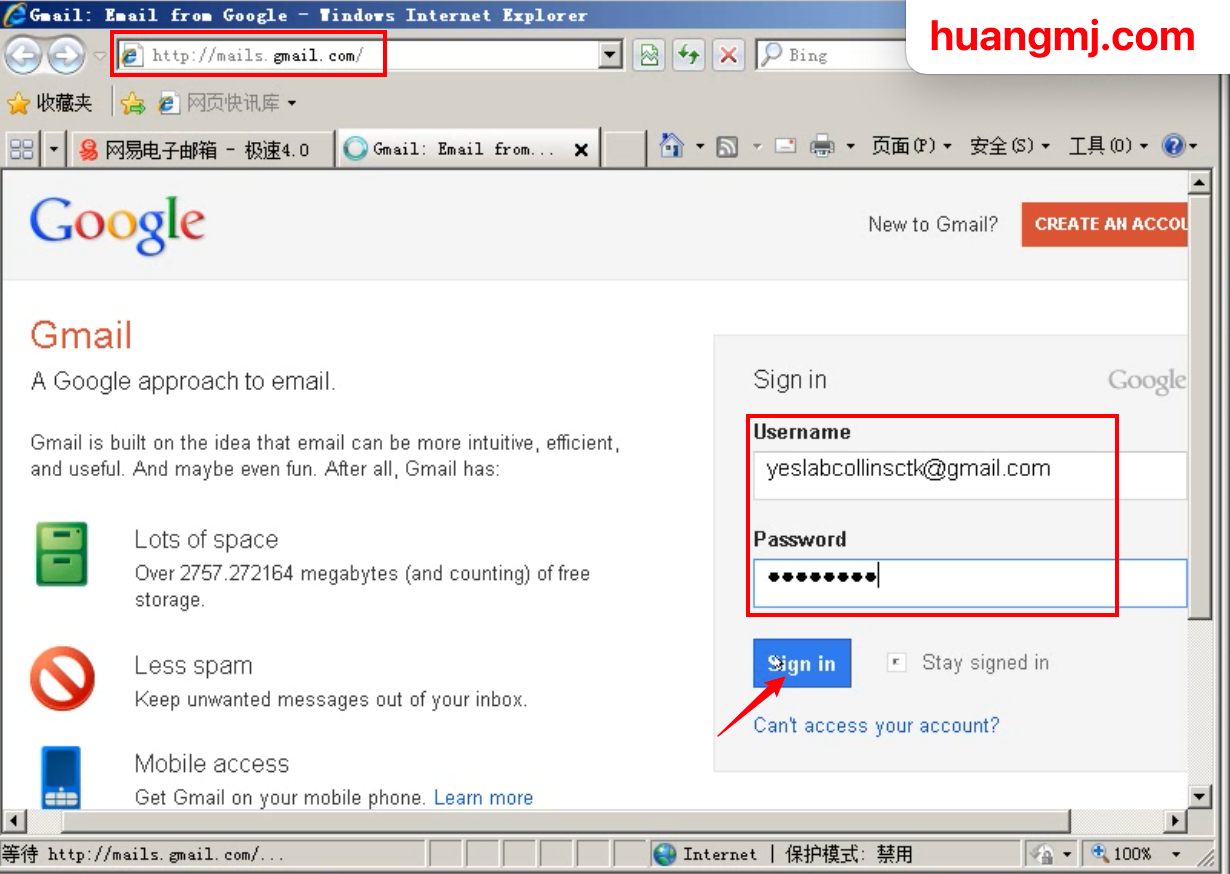Click the compatibility view icon
Screen dimensions: 1230x874
(x=650, y=55)
